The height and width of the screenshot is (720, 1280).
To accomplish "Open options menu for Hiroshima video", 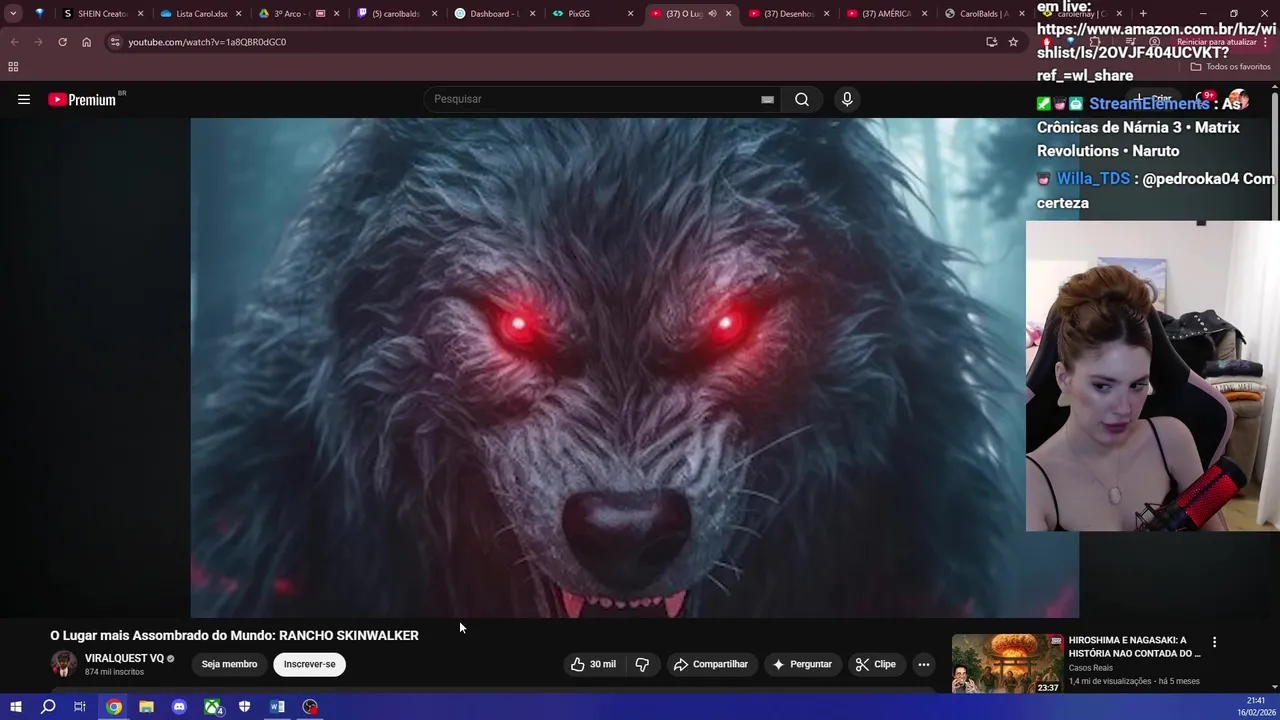I will (1214, 642).
